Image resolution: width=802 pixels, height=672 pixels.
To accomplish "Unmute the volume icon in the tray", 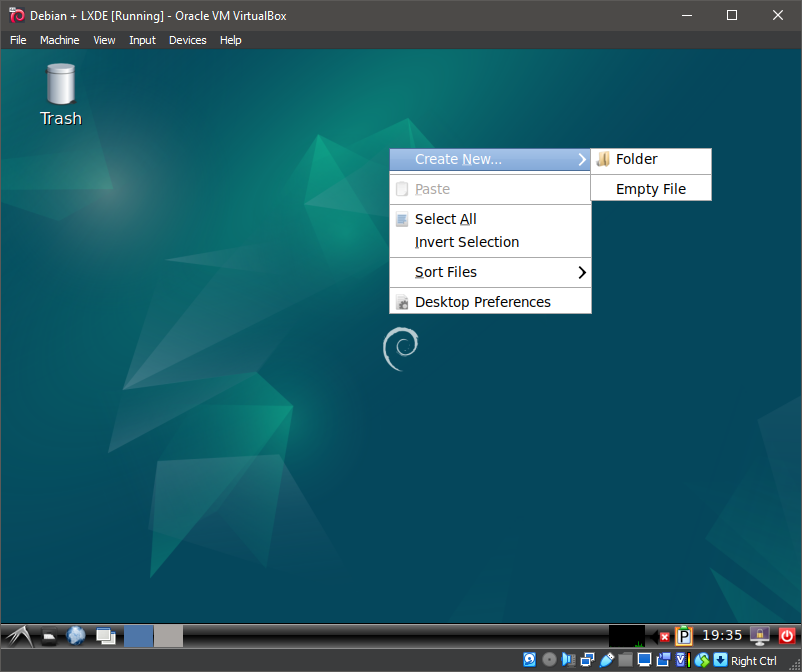I will tap(661, 636).
